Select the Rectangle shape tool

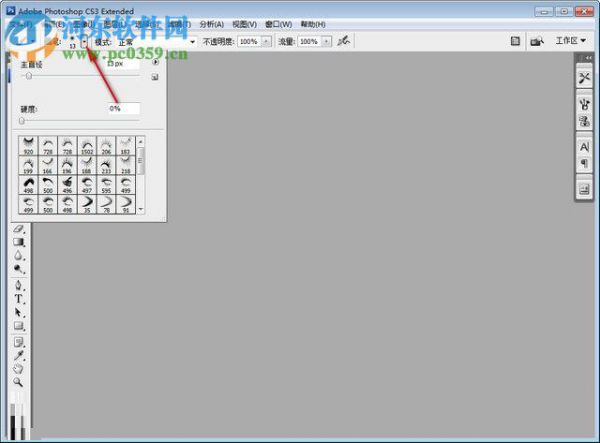point(19,326)
